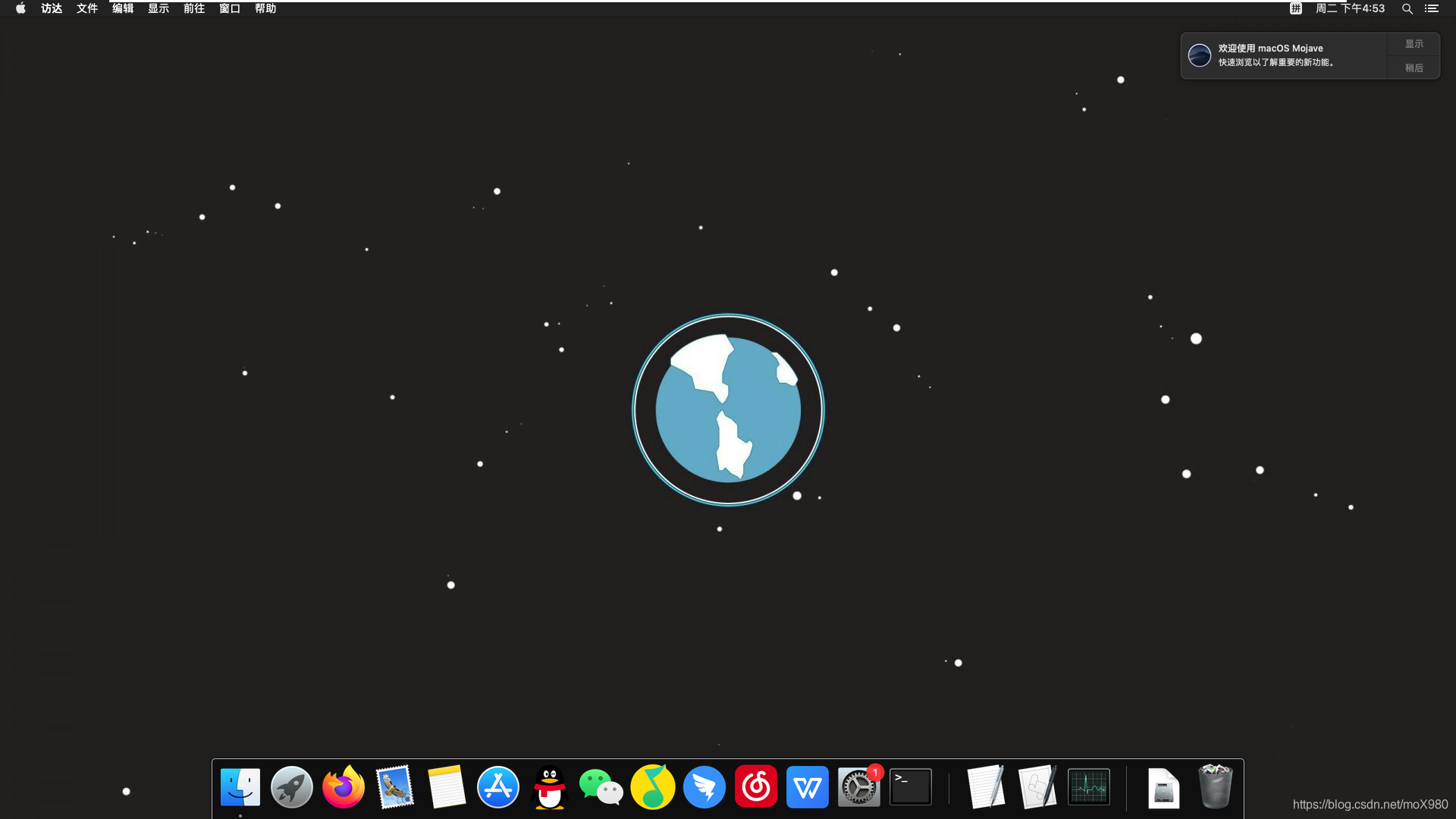1456x819 pixels.
Task: Open Script Editor icon in dock
Action: click(1037, 787)
